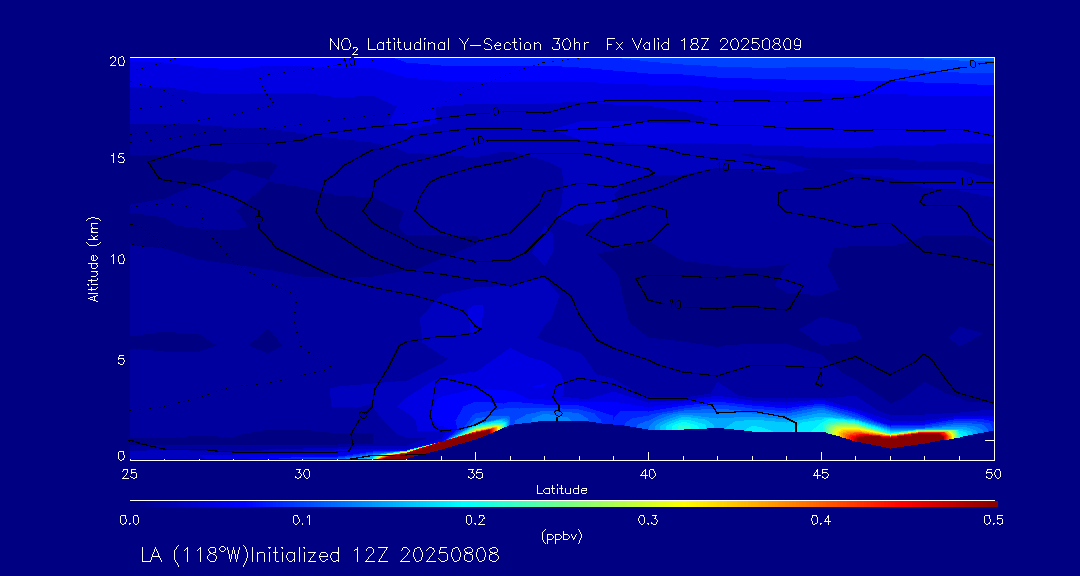Click the contour label "4" near latitude 45
Image resolution: width=1080 pixels, height=576 pixels.
click(819, 380)
